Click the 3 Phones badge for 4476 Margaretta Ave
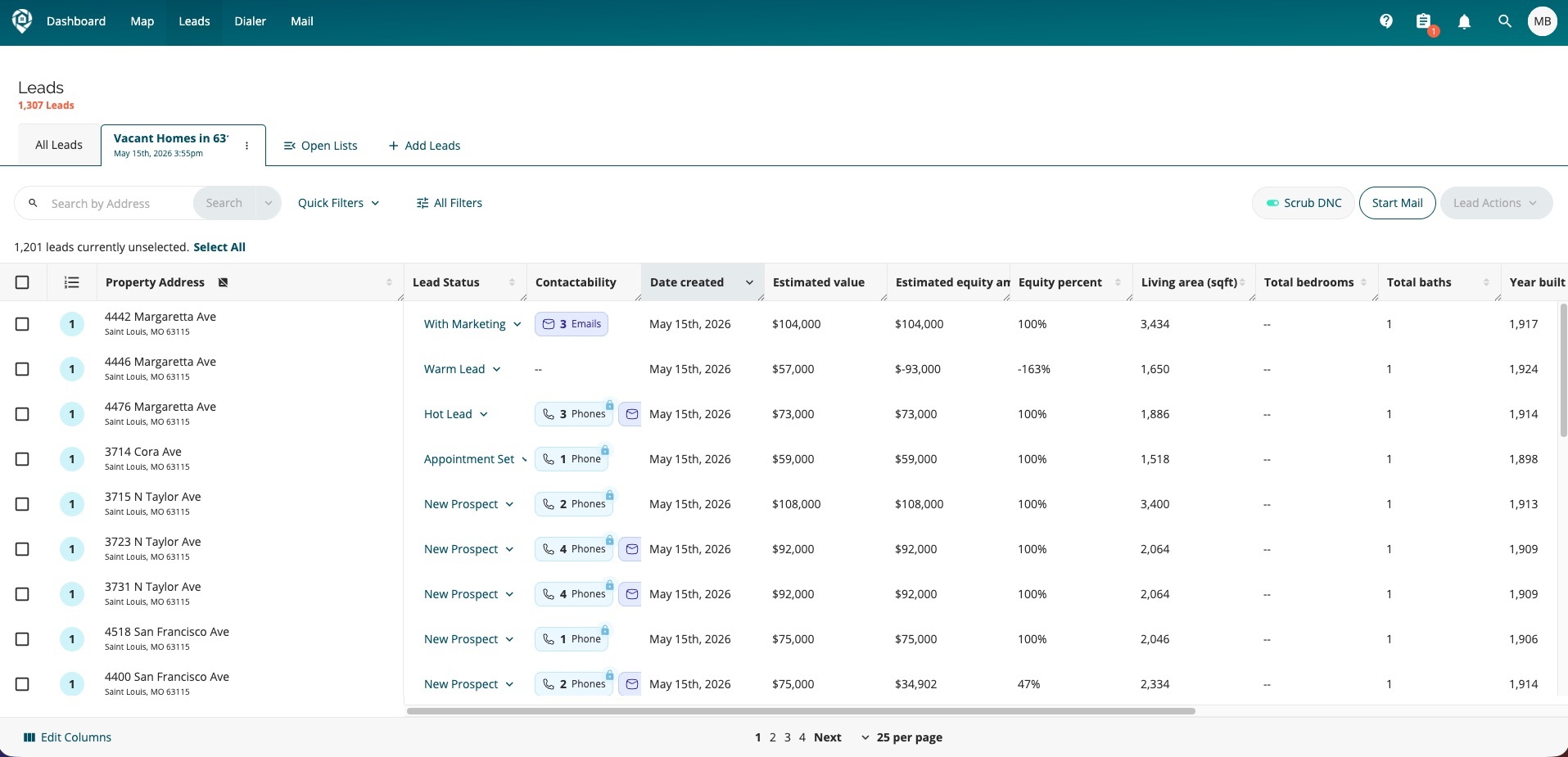 pyautogui.click(x=573, y=414)
